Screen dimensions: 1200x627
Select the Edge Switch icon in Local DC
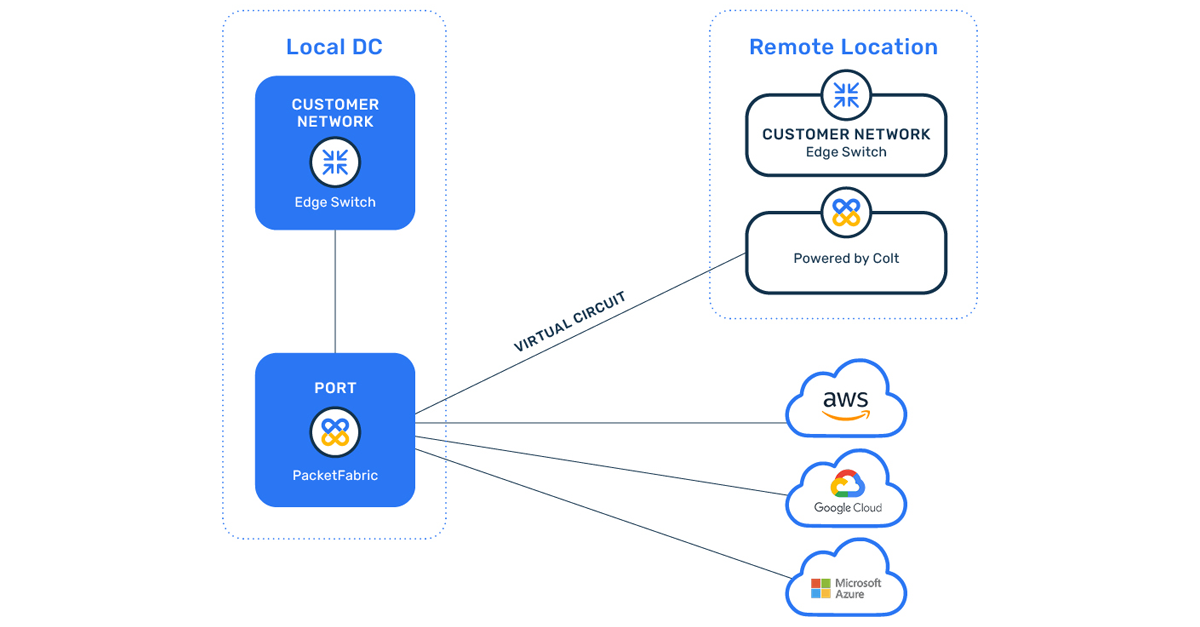(335, 160)
